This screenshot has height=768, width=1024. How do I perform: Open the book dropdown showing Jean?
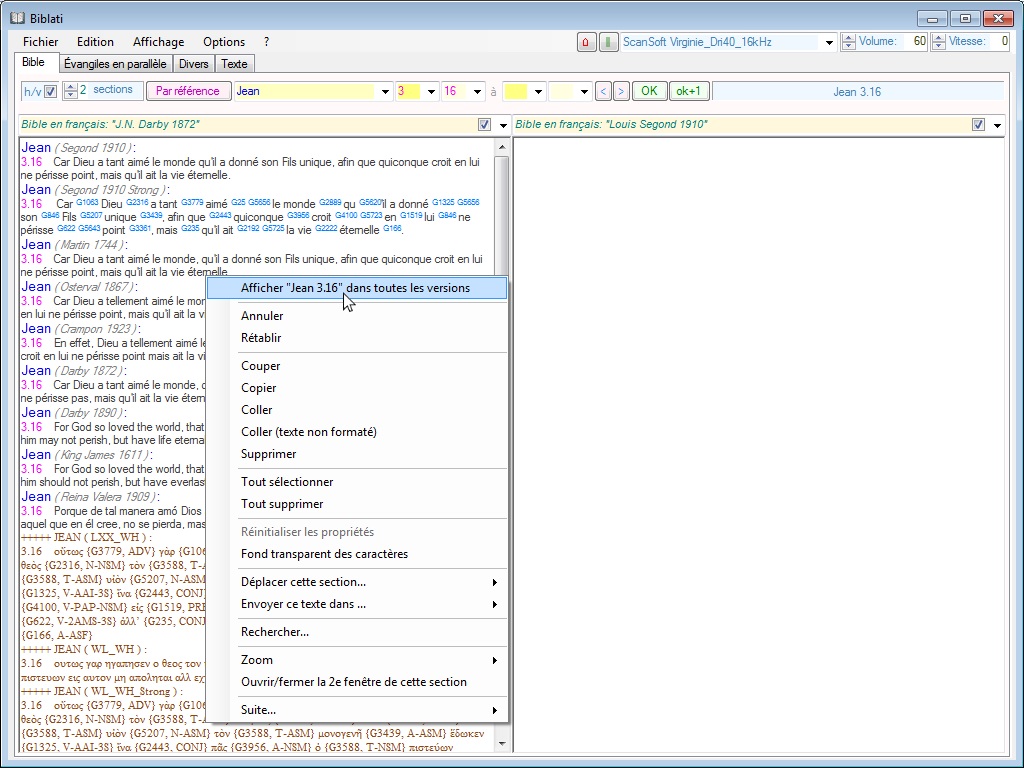(385, 92)
